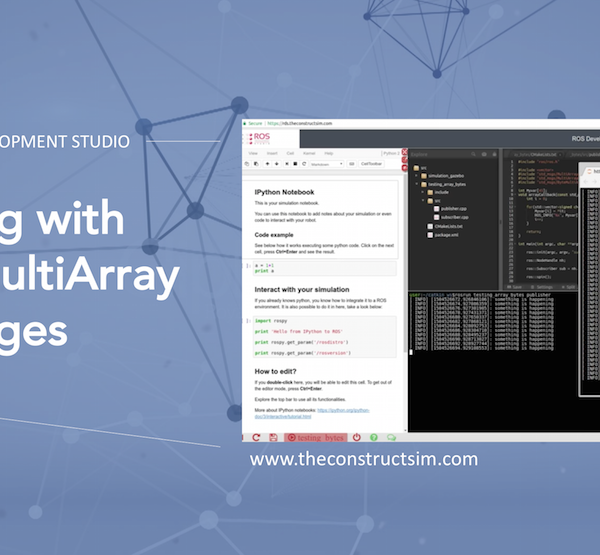This screenshot has width=600, height=555.
Task: Move selected cell down with arrow icon
Action: tap(277, 164)
